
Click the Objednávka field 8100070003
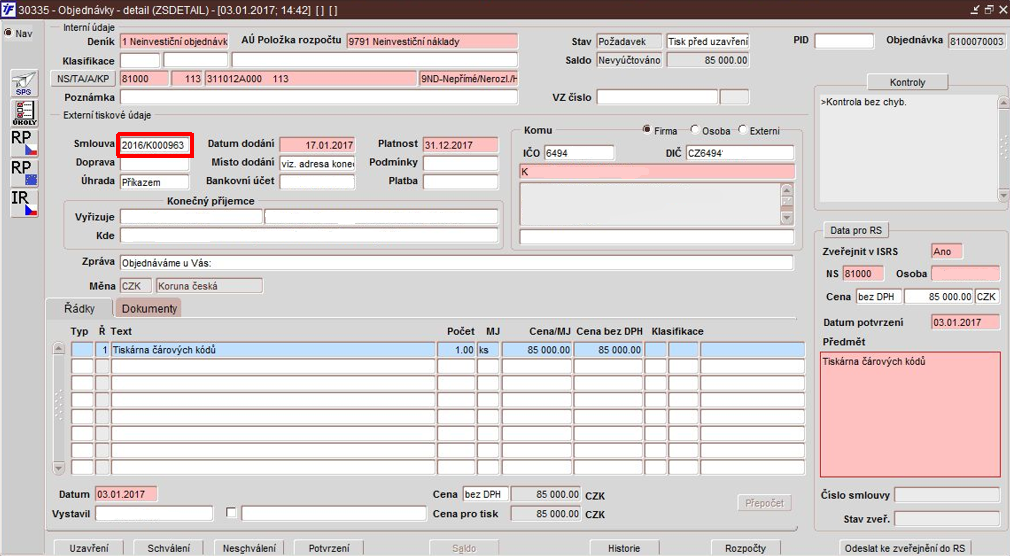977,41
